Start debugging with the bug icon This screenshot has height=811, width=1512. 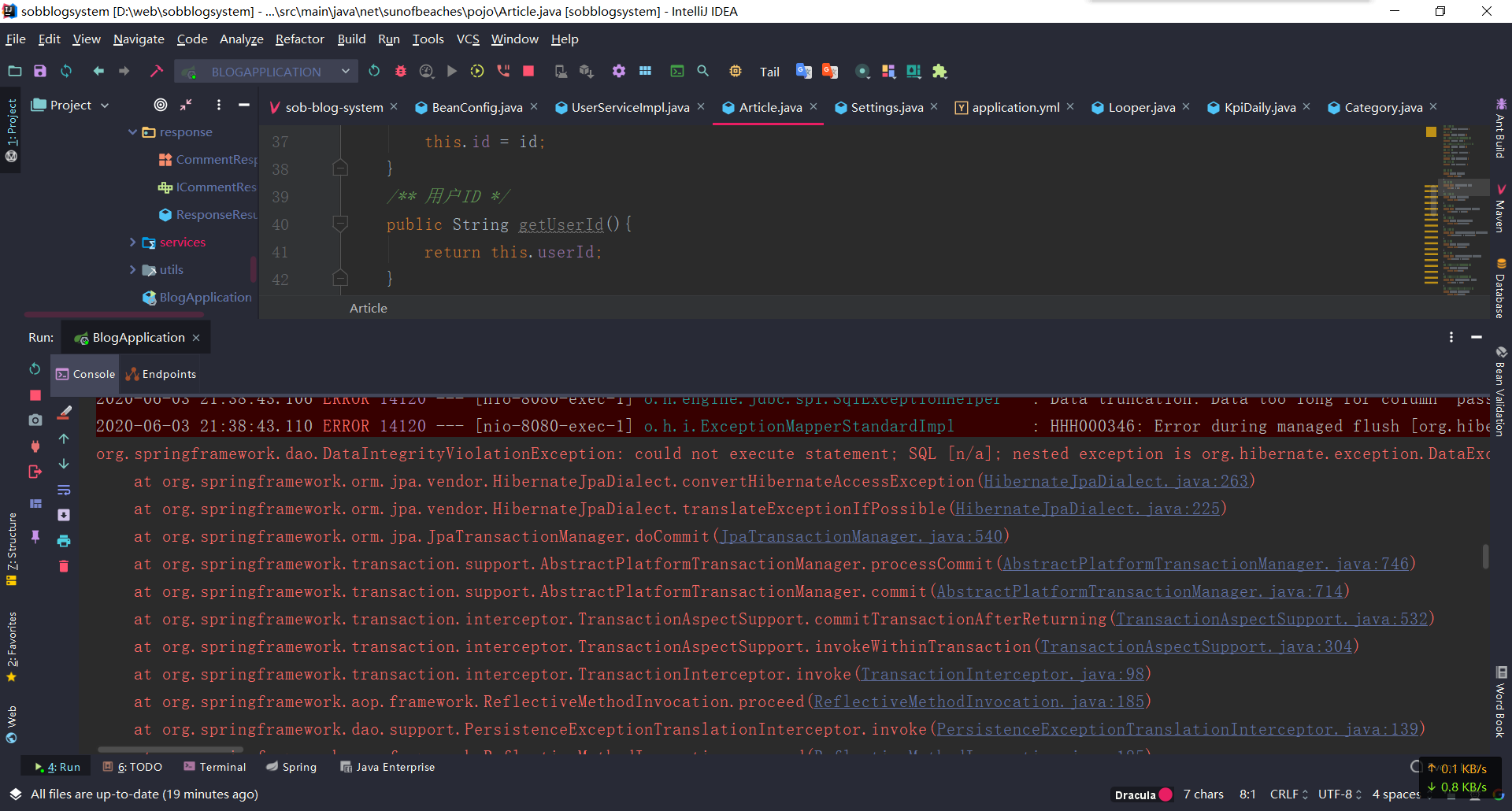click(400, 71)
